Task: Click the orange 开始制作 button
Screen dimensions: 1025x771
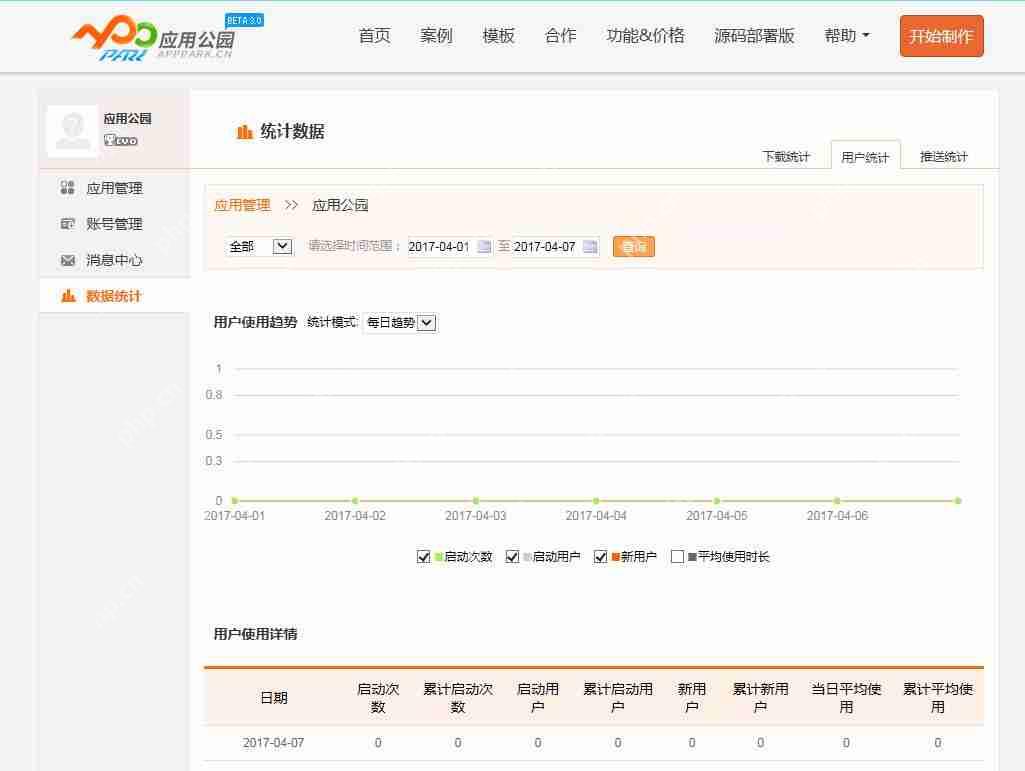Action: (940, 35)
